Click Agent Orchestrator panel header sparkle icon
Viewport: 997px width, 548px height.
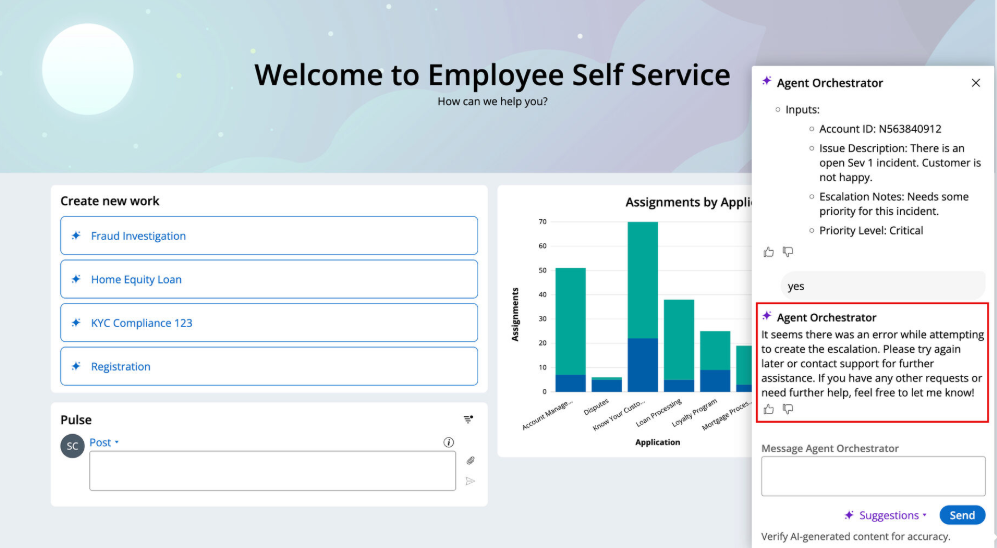click(x=767, y=81)
